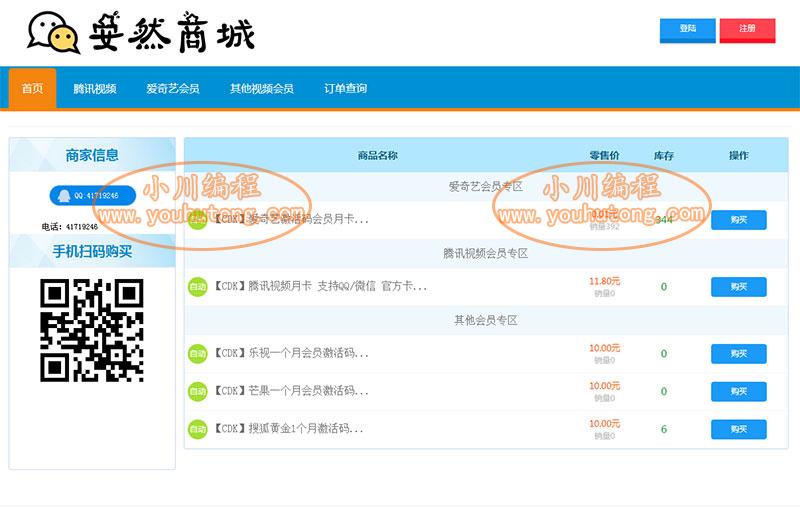This screenshot has width=800, height=509.
Task: Open the 首页 home tab
Action: point(32,88)
